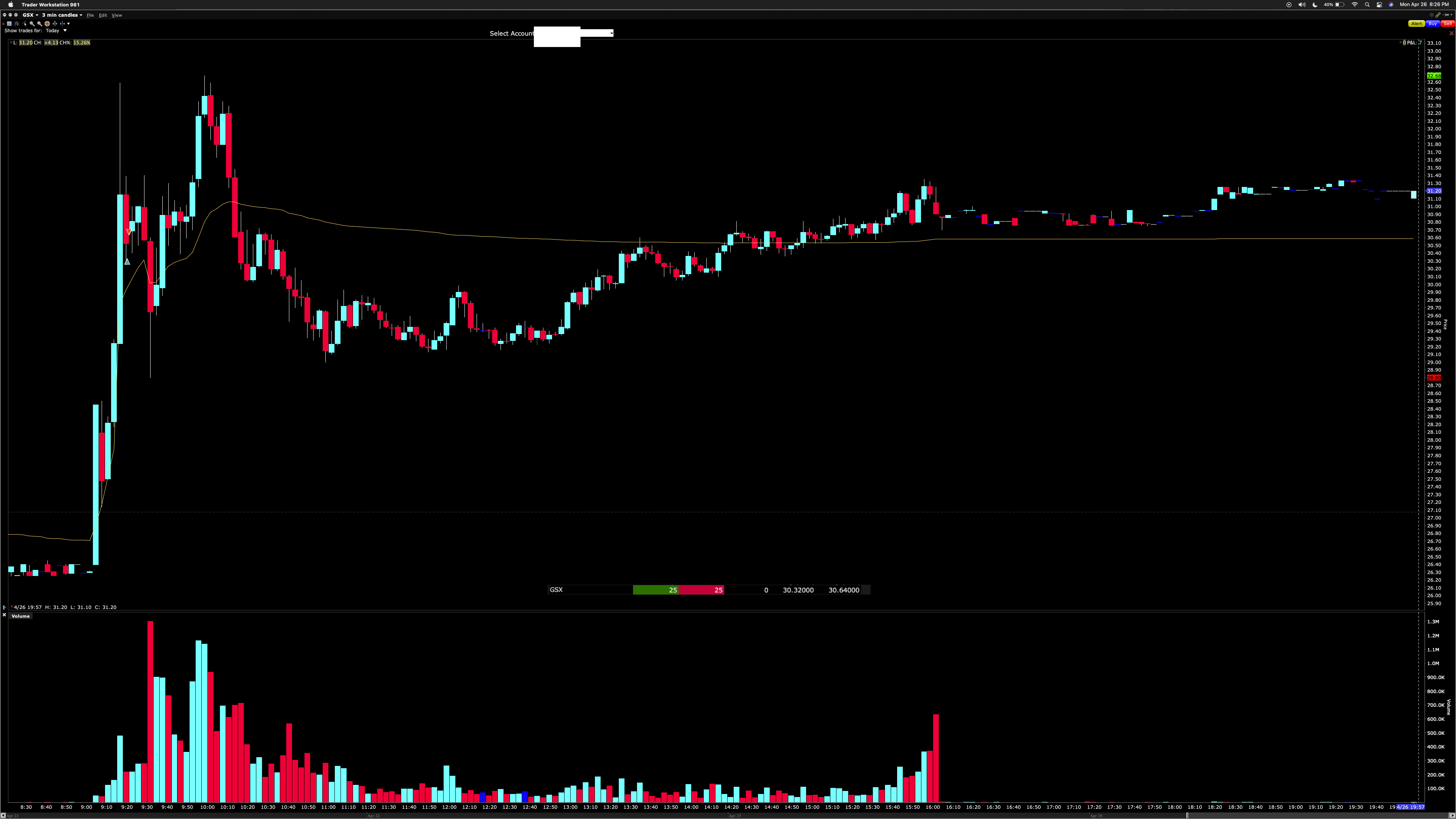Click the first magnifier zoom icon
Screen dimensions: 1456x819
(x=31, y=24)
